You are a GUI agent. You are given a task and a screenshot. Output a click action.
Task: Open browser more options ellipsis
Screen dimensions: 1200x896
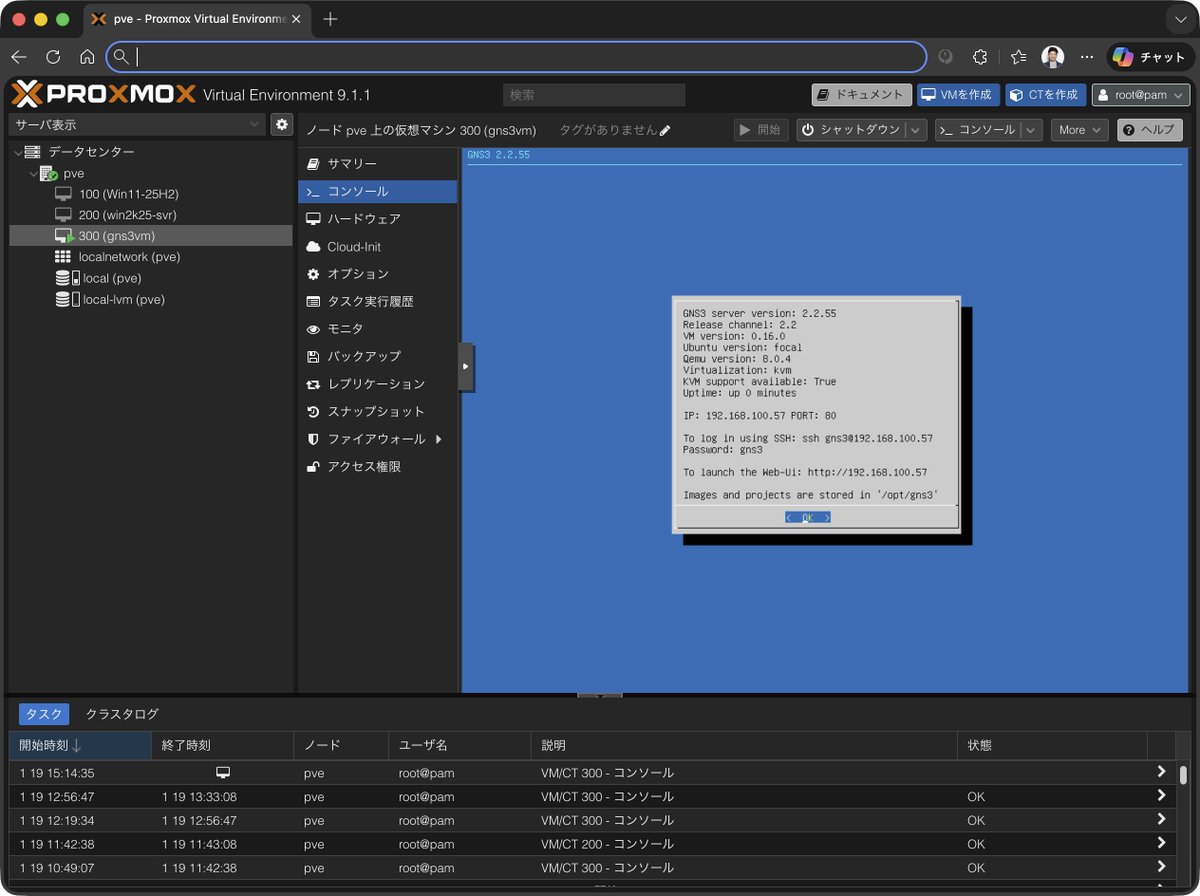tap(1087, 57)
